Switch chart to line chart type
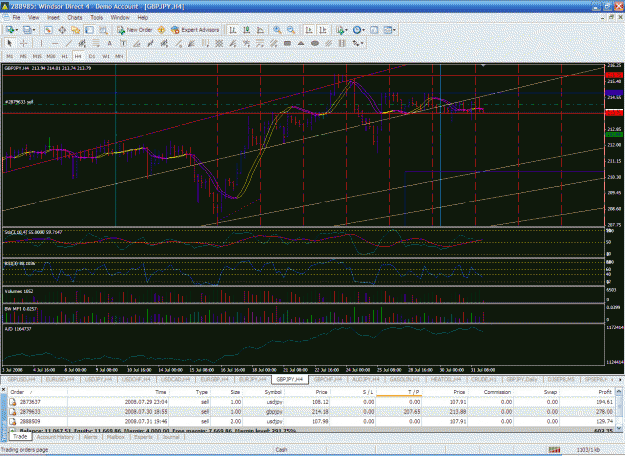The image size is (625, 456). pyautogui.click(x=260, y=30)
